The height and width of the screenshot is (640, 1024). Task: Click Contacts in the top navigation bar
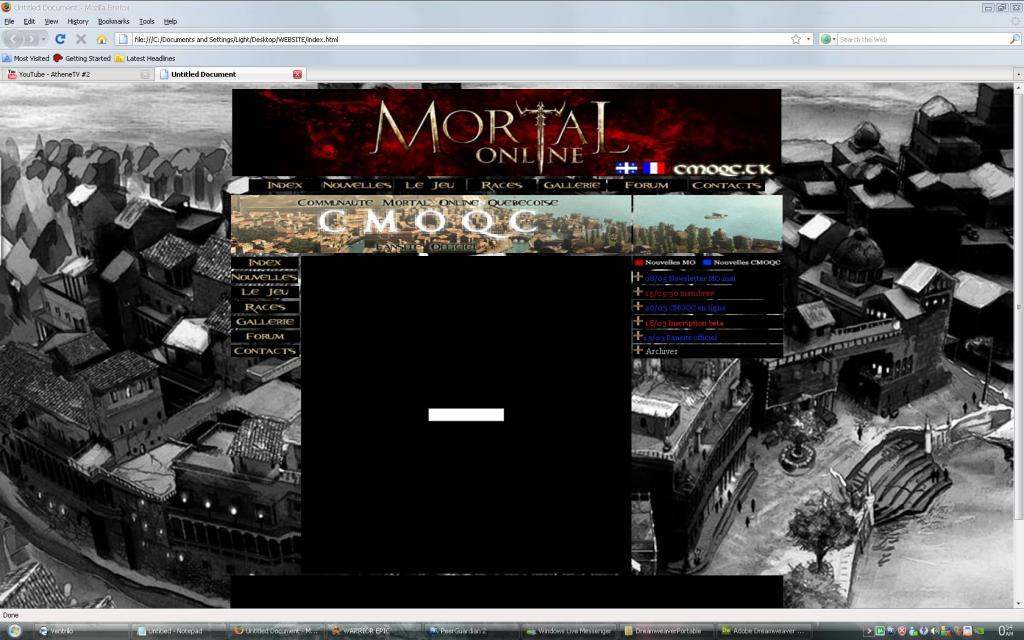[726, 185]
